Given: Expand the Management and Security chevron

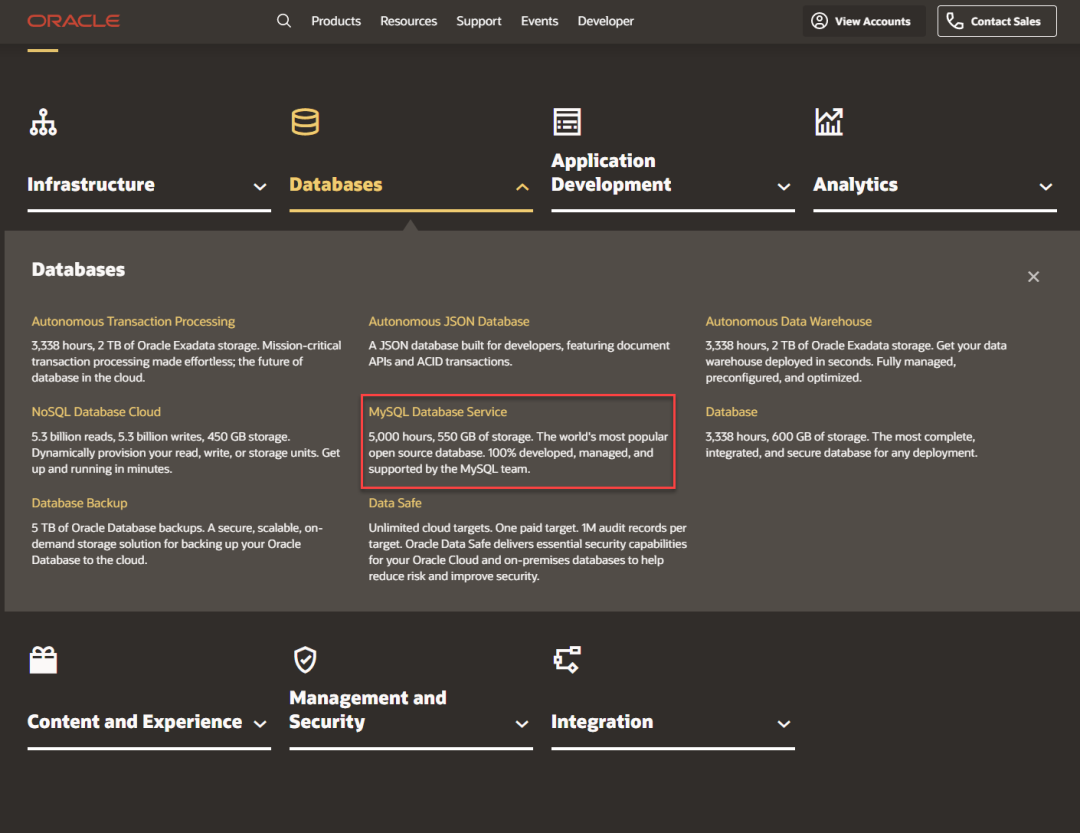Looking at the screenshot, I should point(522,723).
